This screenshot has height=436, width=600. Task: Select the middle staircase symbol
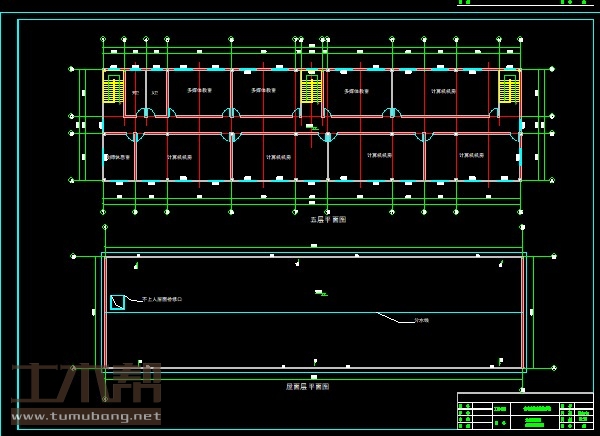pos(311,90)
